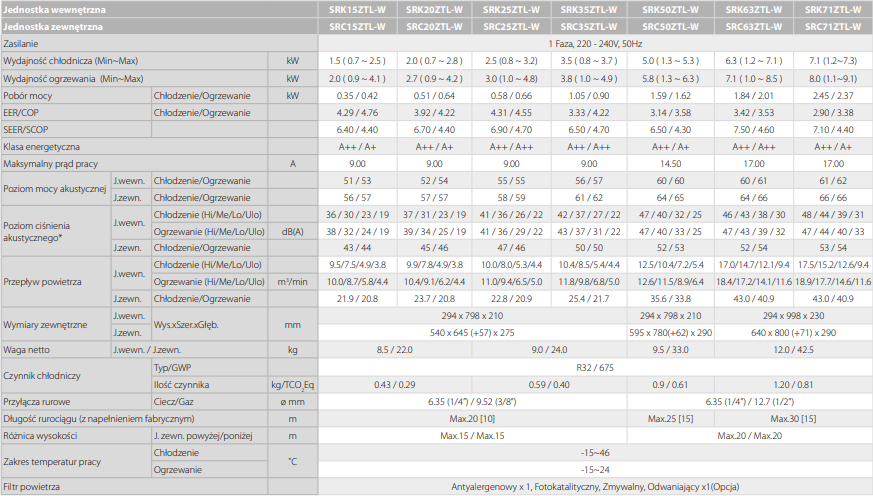Click the EER/COP row label
This screenshot has width=873, height=496.
21,112
